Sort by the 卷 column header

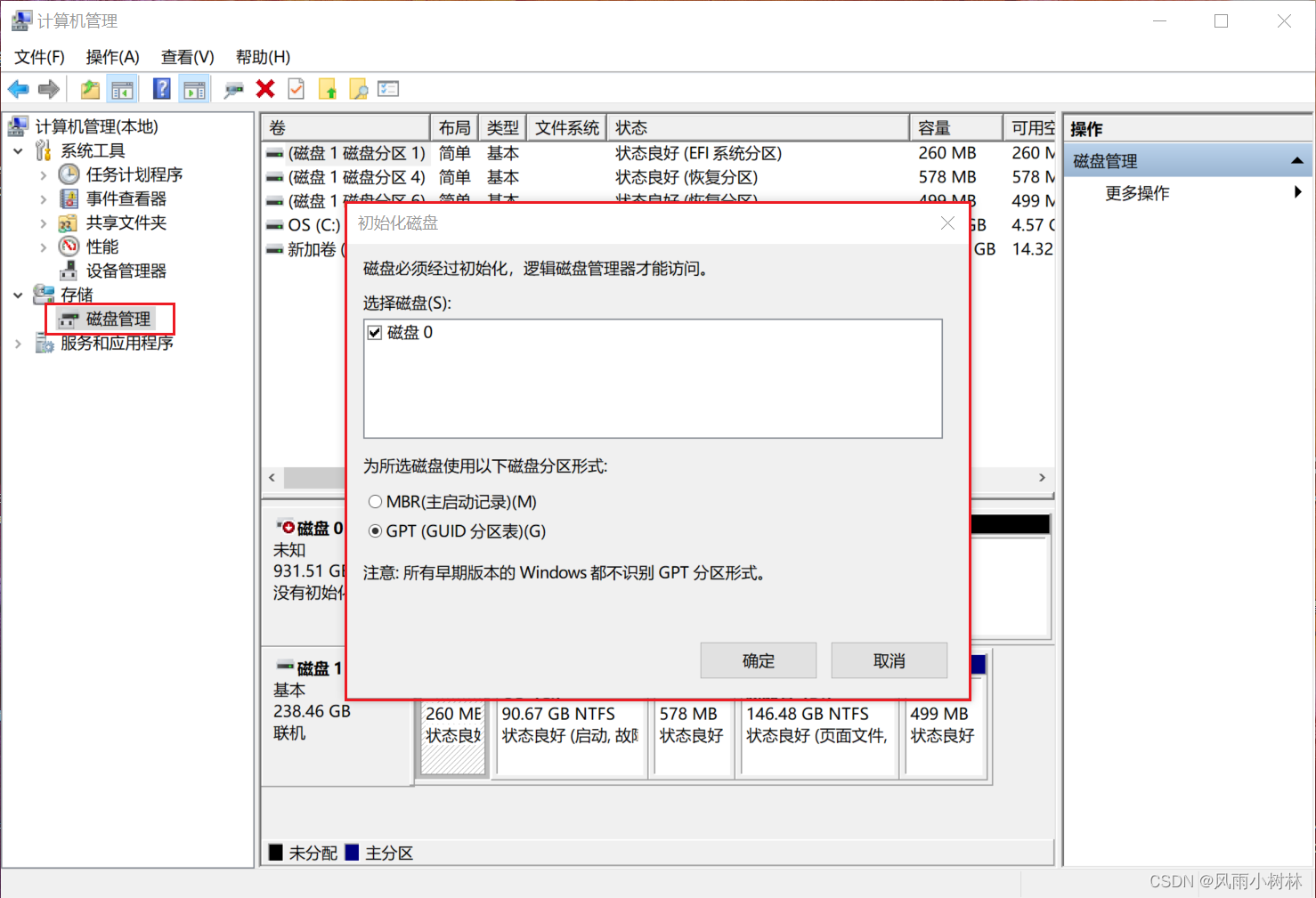tap(345, 128)
